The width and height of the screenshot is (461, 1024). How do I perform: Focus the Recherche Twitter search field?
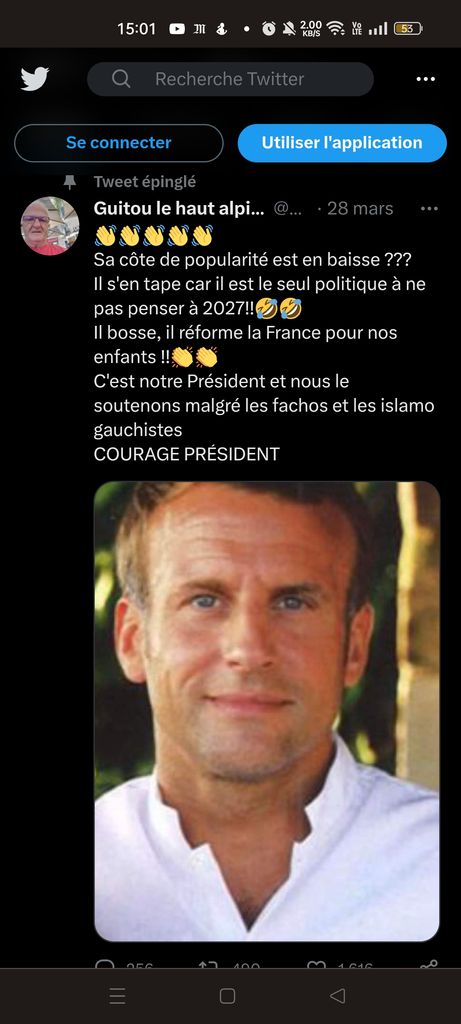[230, 79]
